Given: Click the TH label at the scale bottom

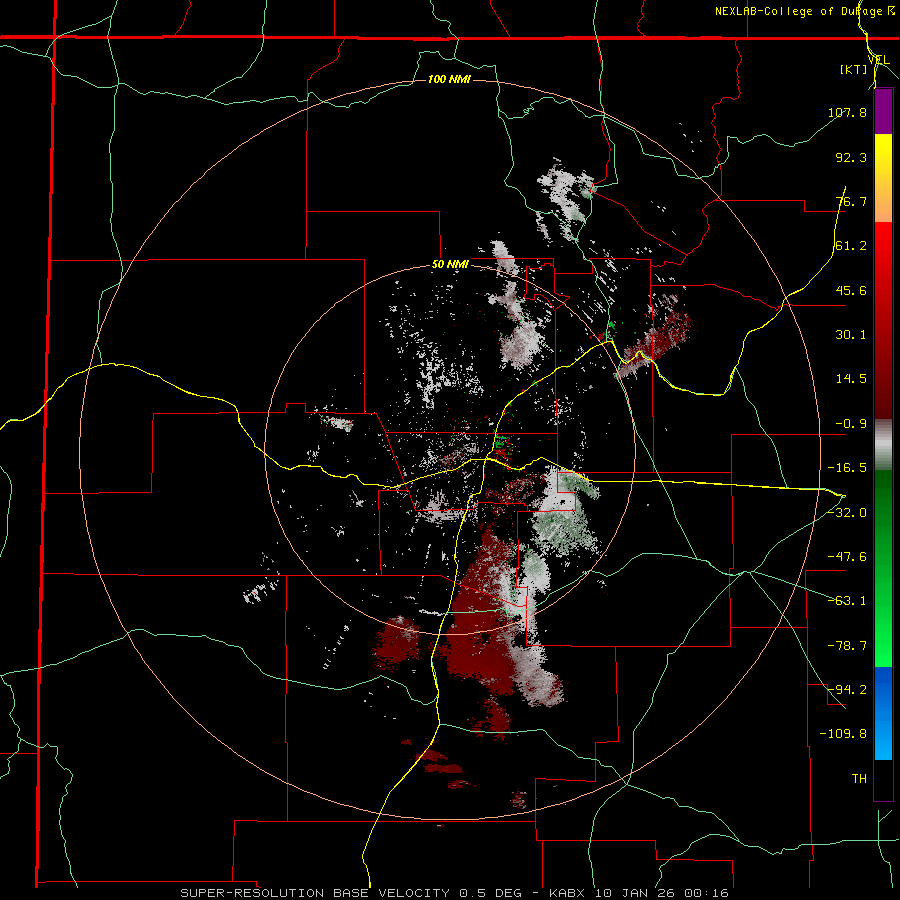Looking at the screenshot, I should (859, 778).
